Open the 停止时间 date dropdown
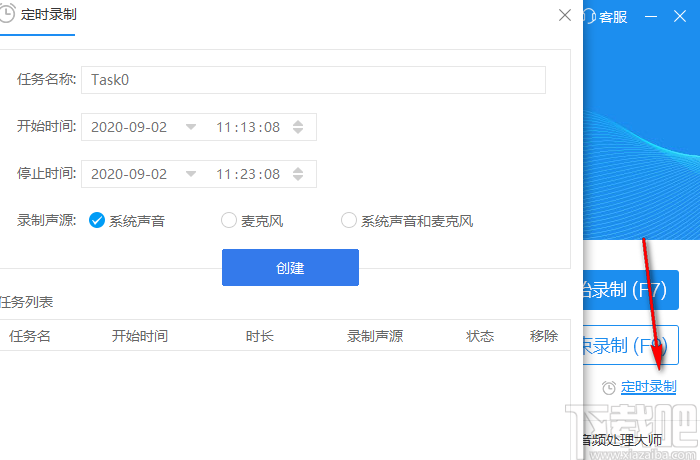This screenshot has height=460, width=700. (191, 174)
